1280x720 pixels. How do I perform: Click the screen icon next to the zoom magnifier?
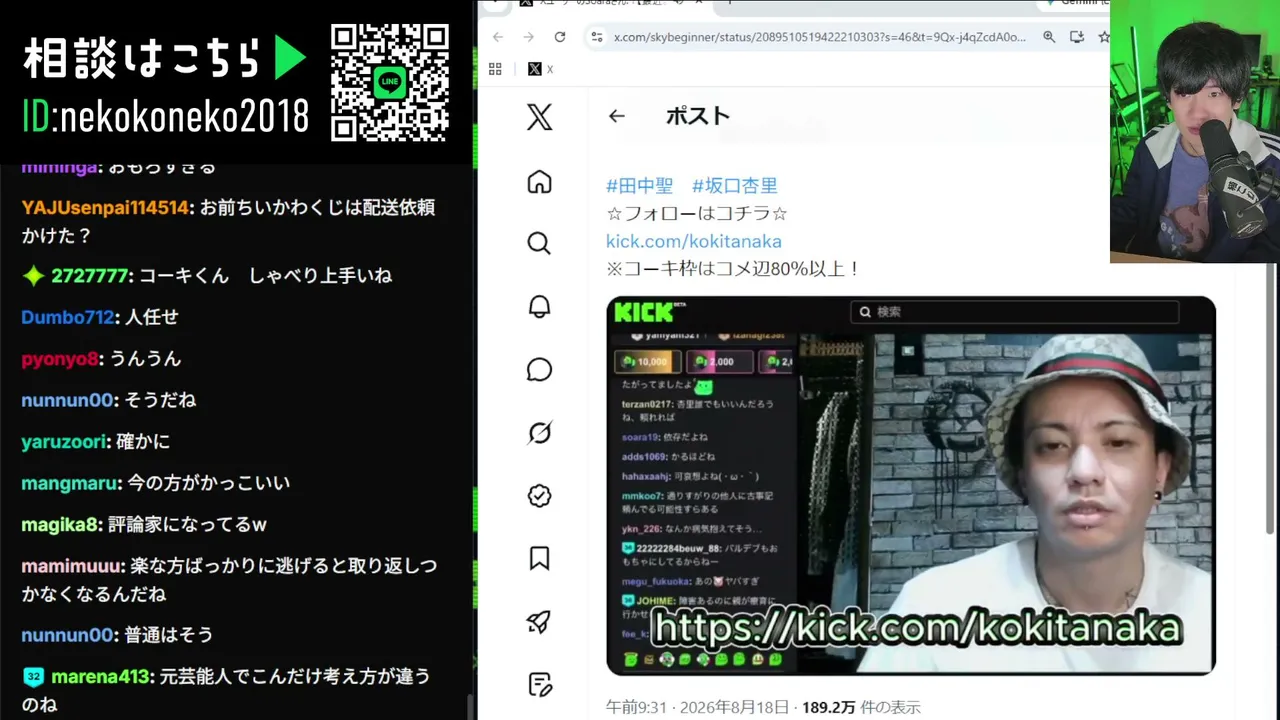tap(1077, 37)
